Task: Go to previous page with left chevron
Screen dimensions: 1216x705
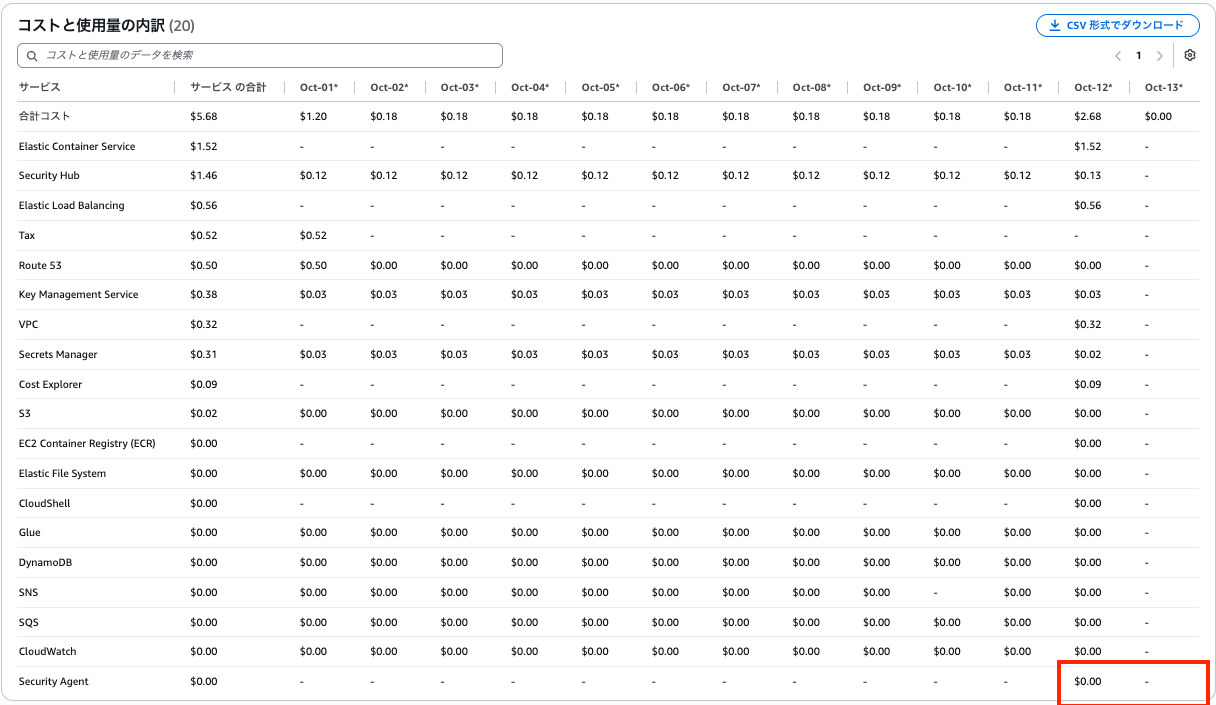Action: [1118, 56]
